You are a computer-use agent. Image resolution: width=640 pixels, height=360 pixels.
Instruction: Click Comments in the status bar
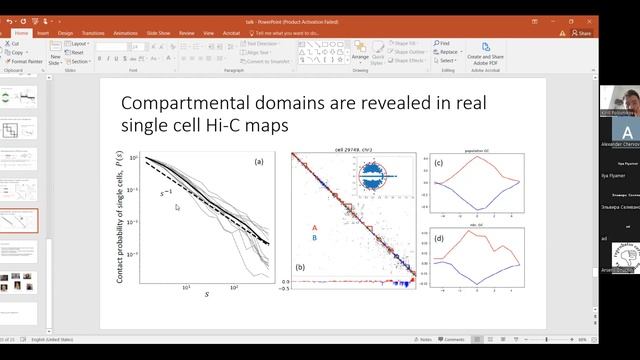[451, 339]
